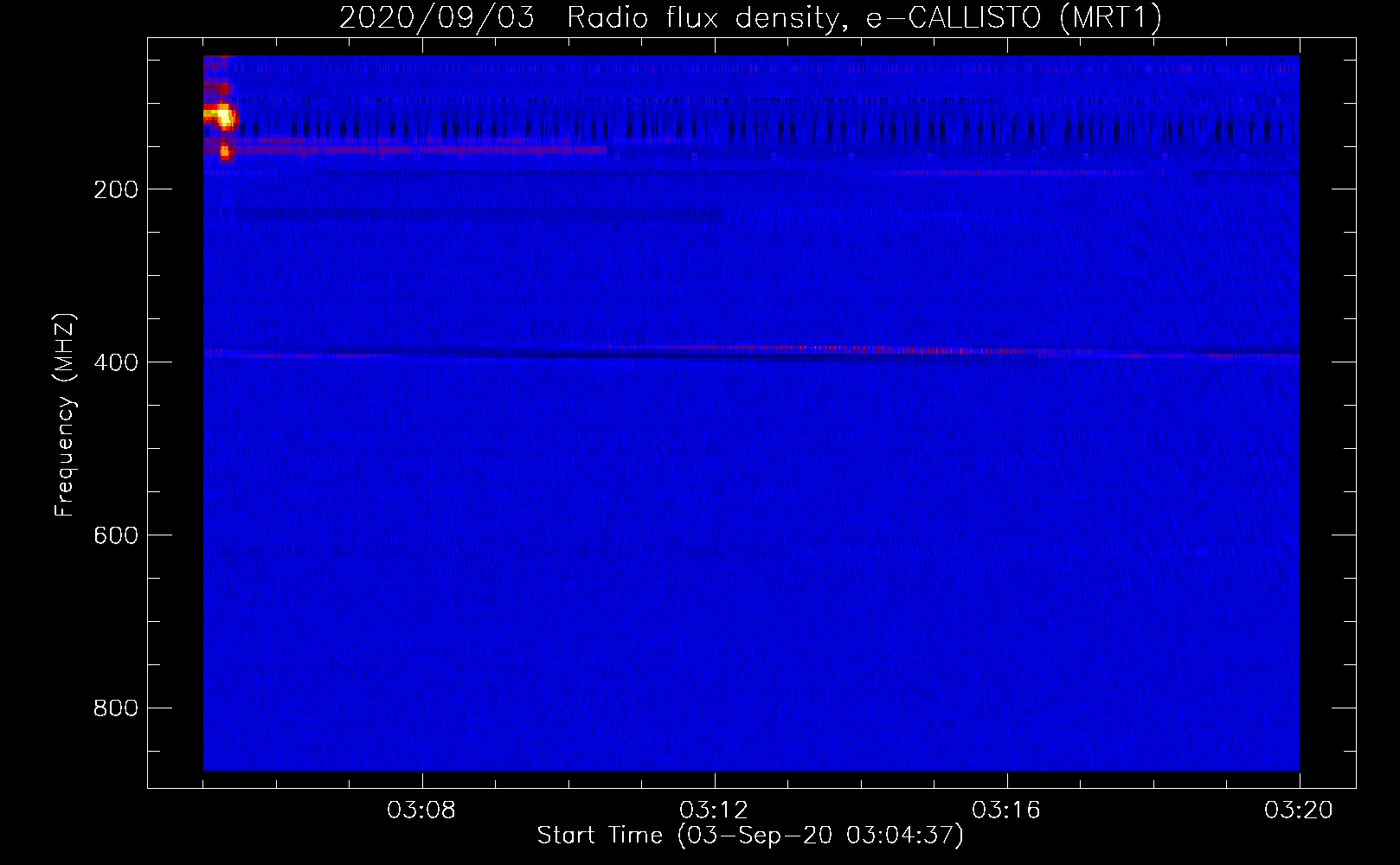Image resolution: width=1400 pixels, height=865 pixels.
Task: Click the 03:12 time tick label
Action: click(x=714, y=811)
